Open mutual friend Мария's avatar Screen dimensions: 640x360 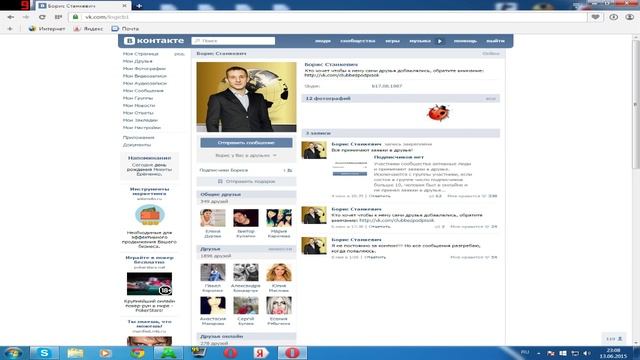[279, 218]
